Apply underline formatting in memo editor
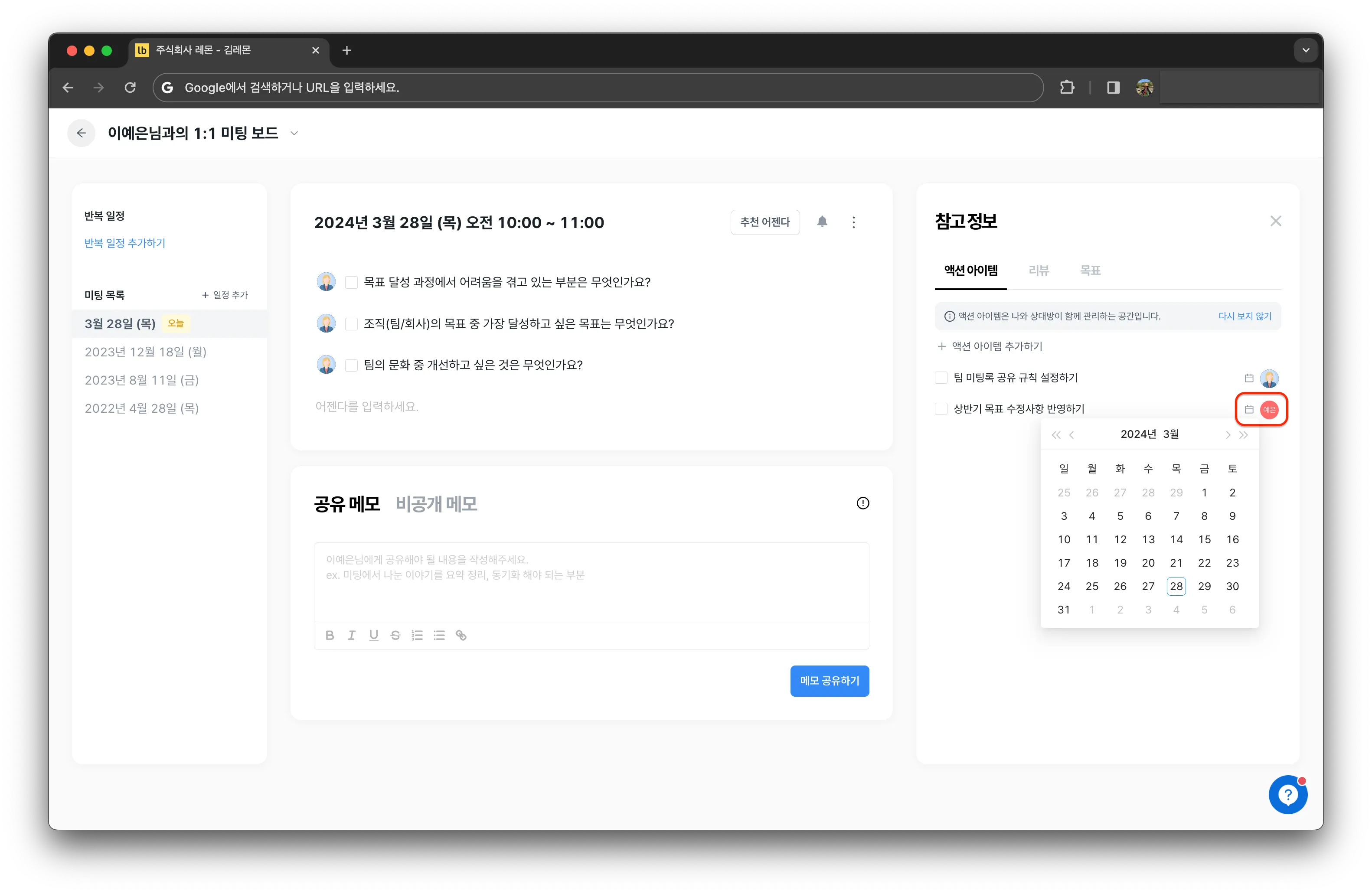Viewport: 1372px width, 894px height. pyautogui.click(x=373, y=635)
